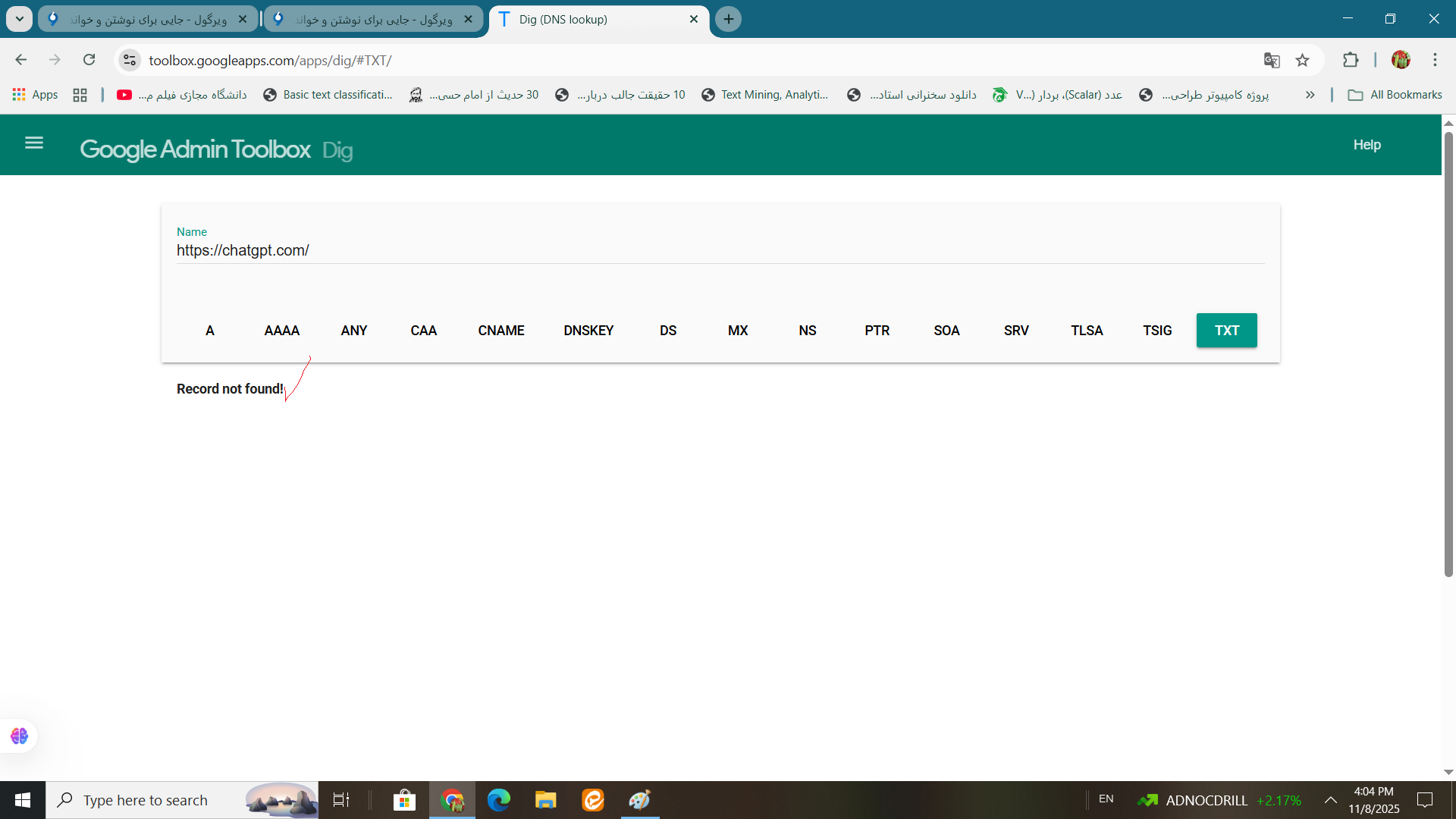This screenshot has width=1456, height=819.
Task: Open the hamburger navigation menu
Action: (34, 143)
